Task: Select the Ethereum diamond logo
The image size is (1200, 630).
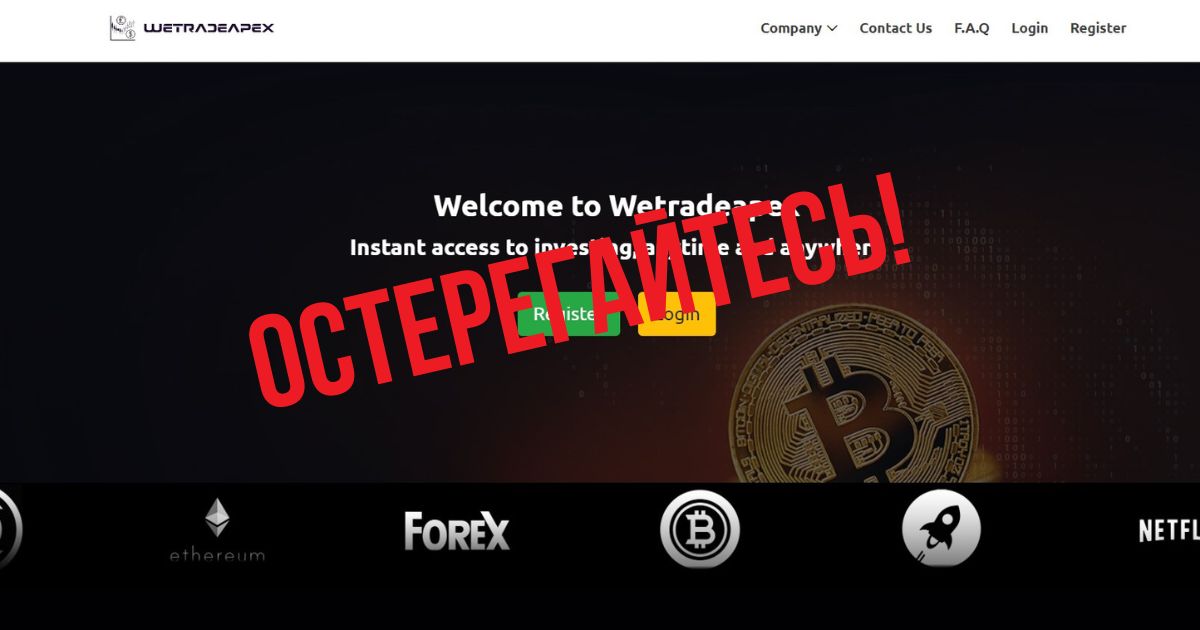Action: [x=217, y=518]
